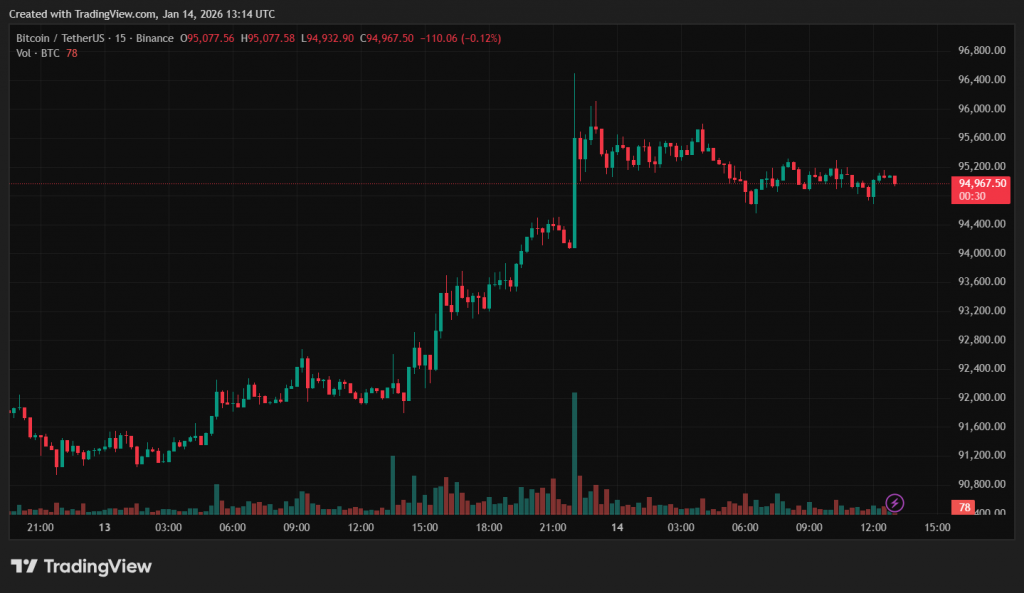The width and height of the screenshot is (1024, 593).
Task: Click the 15:00 label at right of time axis
Action: (x=937, y=527)
